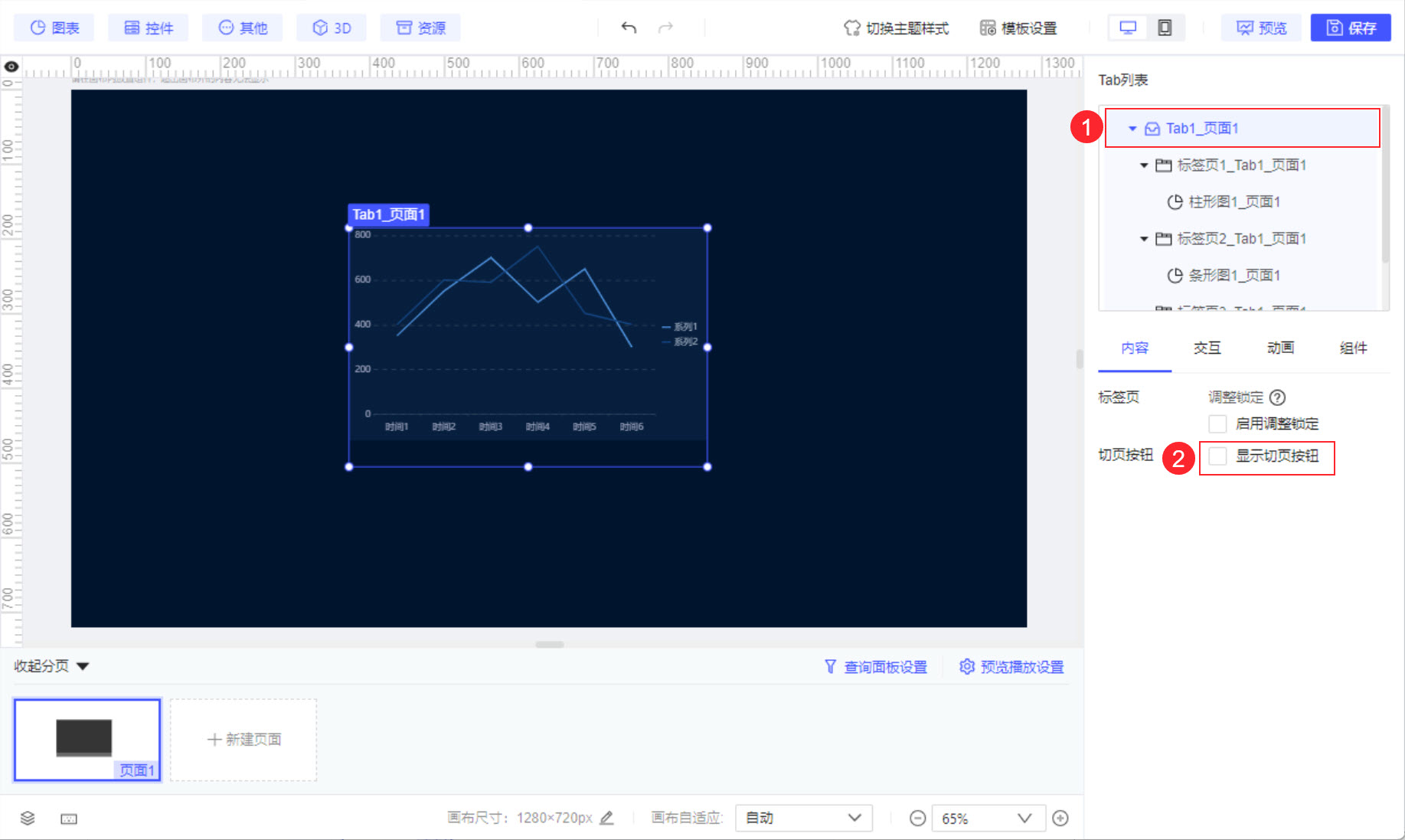Image resolution: width=1405 pixels, height=840 pixels.
Task: Click the Tab1_页面1 label on canvas
Action: [x=388, y=215]
